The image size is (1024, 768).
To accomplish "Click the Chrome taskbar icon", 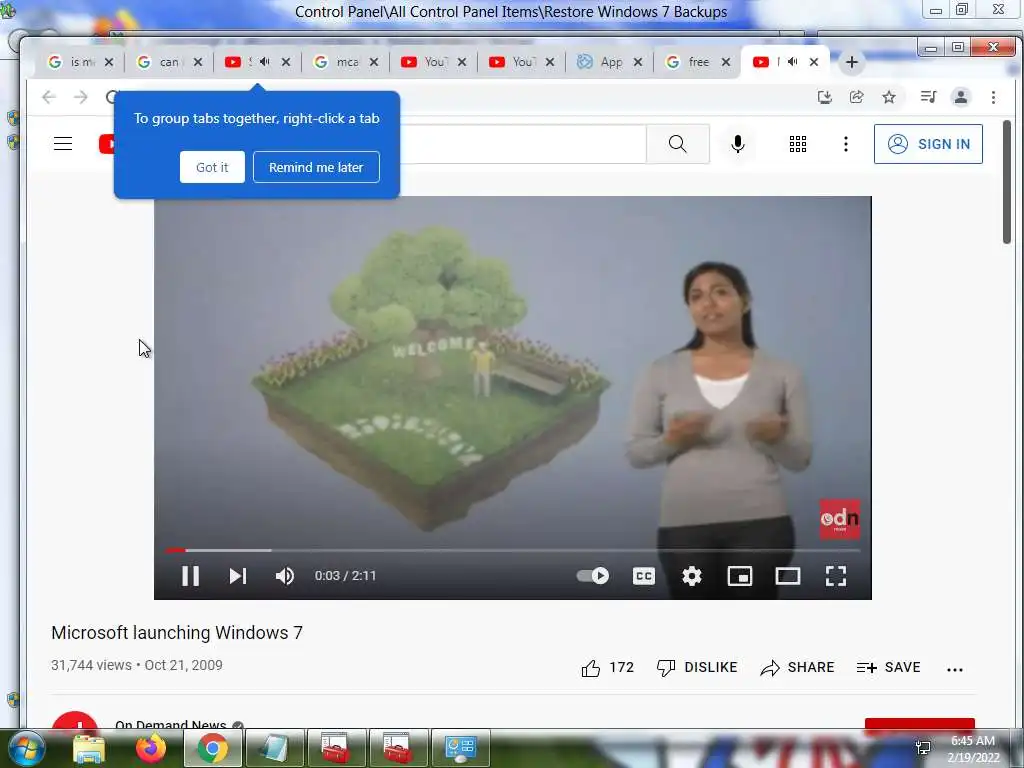I will pos(213,748).
